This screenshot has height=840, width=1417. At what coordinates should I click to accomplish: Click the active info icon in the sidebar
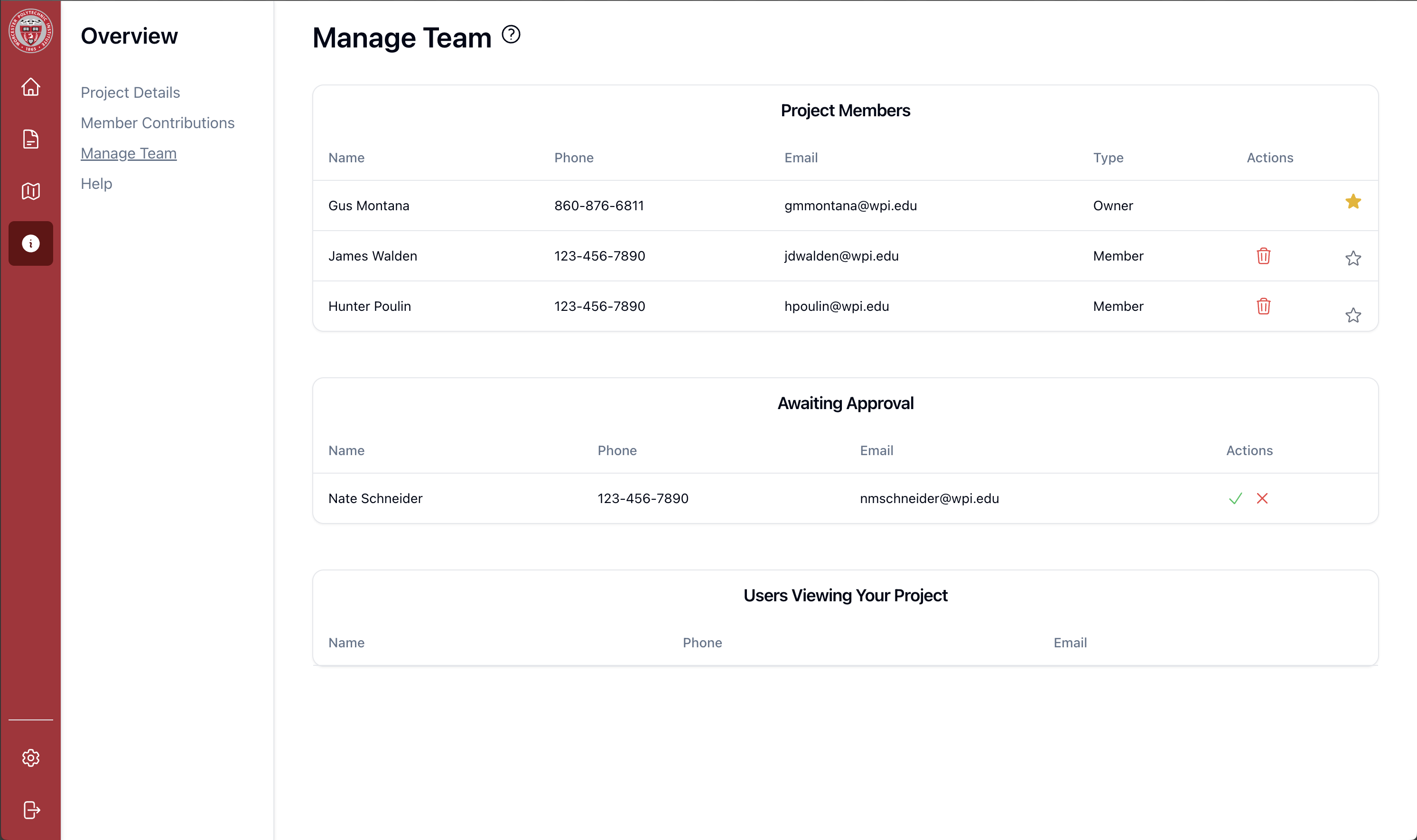[x=30, y=243]
